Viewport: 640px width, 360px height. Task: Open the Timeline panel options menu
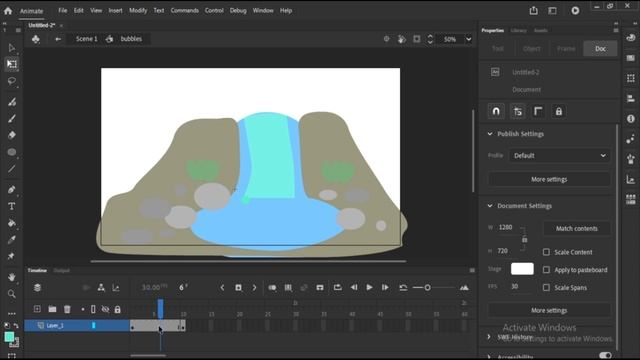(x=472, y=270)
